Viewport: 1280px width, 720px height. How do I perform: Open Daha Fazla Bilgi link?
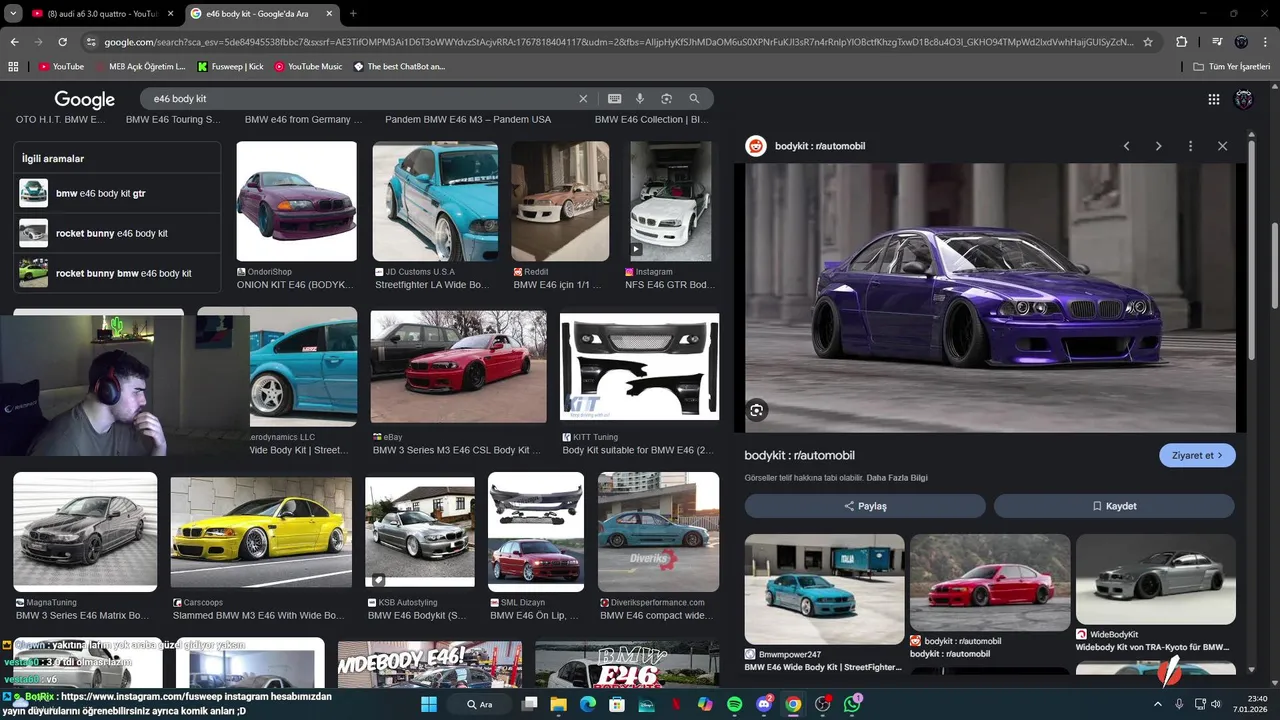tap(897, 478)
